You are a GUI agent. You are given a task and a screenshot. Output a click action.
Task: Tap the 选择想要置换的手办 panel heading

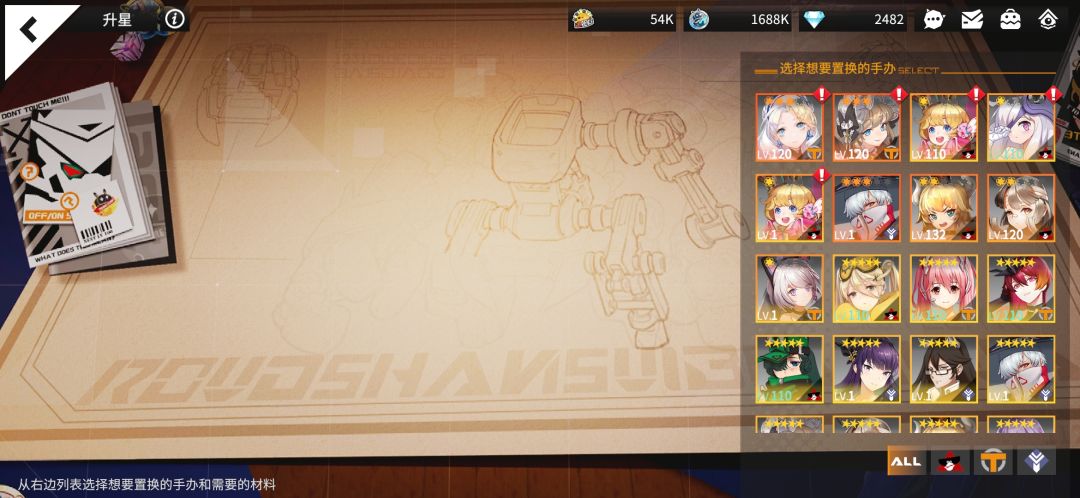[x=838, y=70]
